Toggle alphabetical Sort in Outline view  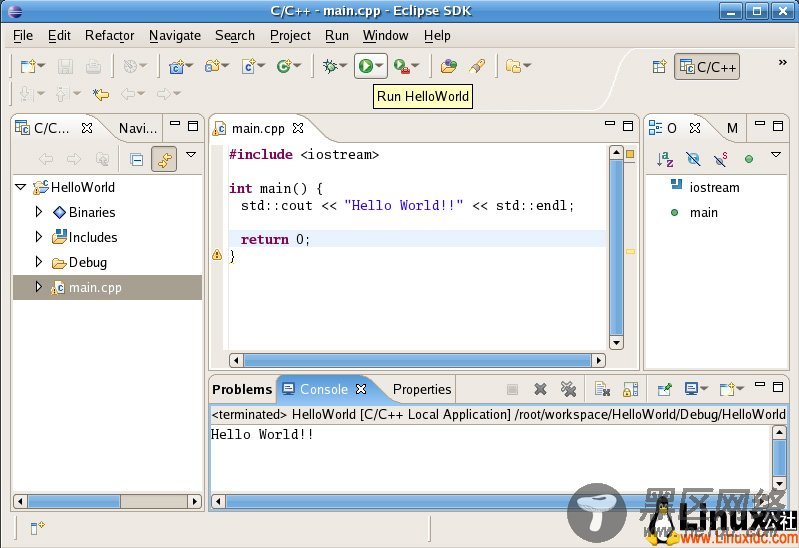click(x=665, y=159)
